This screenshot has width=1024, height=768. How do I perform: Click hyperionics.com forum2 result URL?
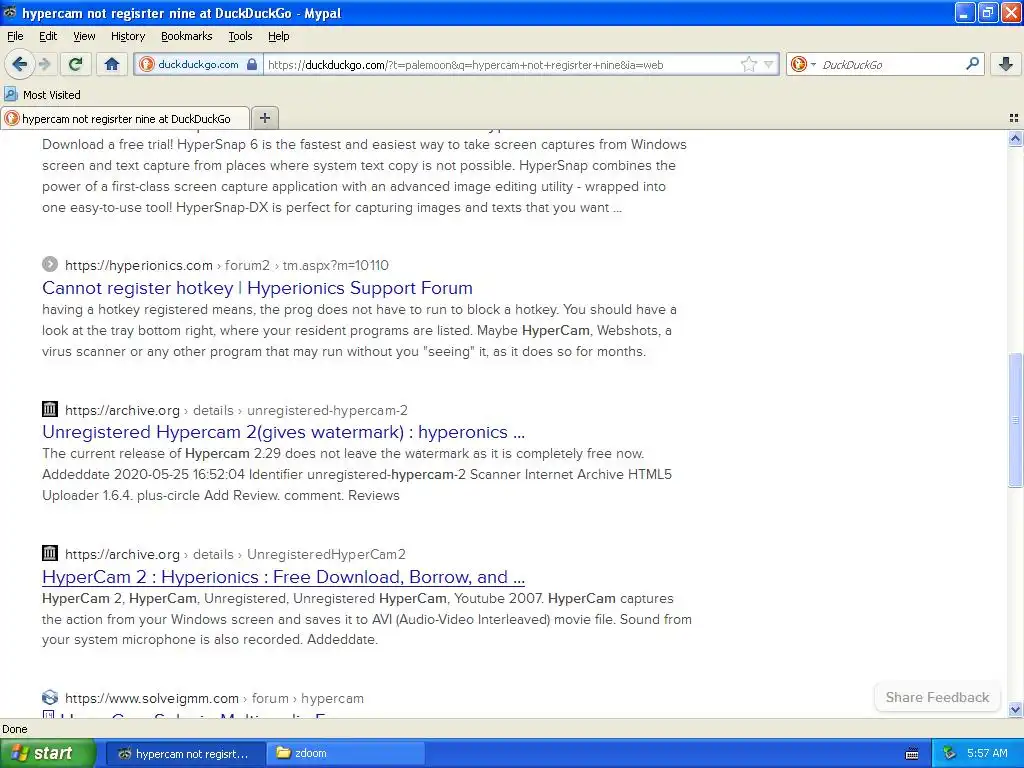227,265
